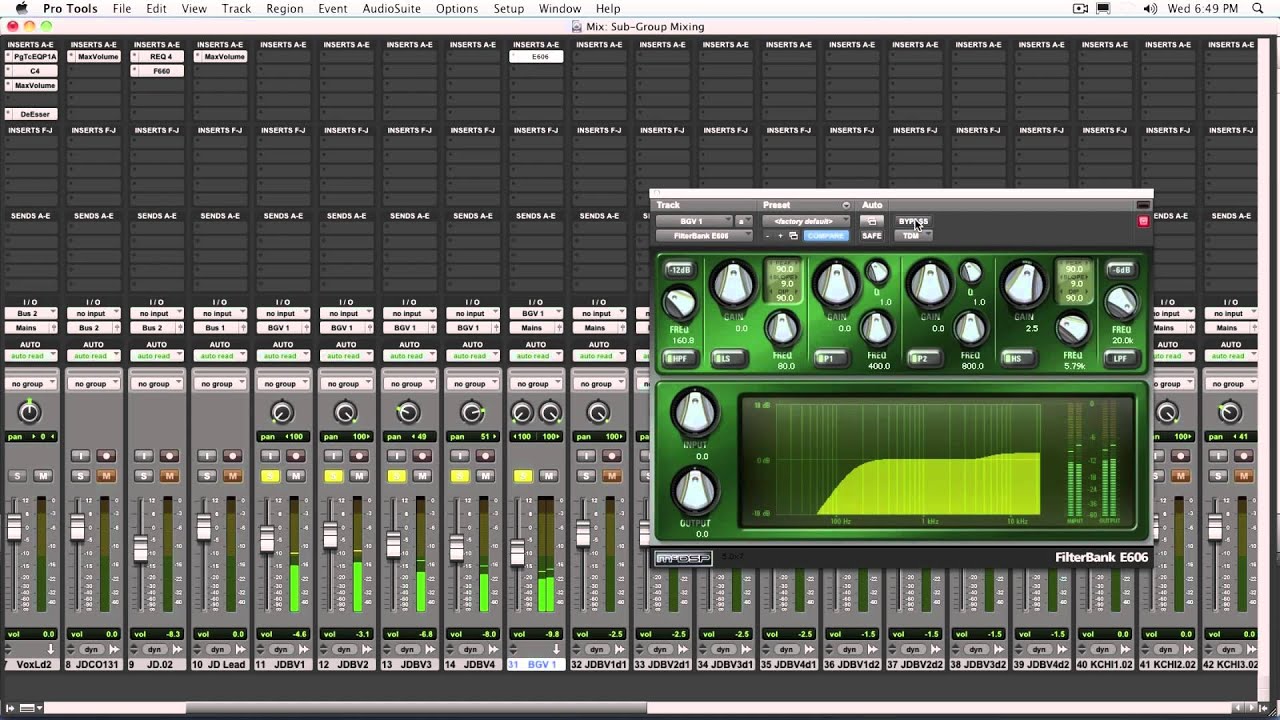Open the Event menu
Image resolution: width=1280 pixels, height=720 pixels.
333,9
